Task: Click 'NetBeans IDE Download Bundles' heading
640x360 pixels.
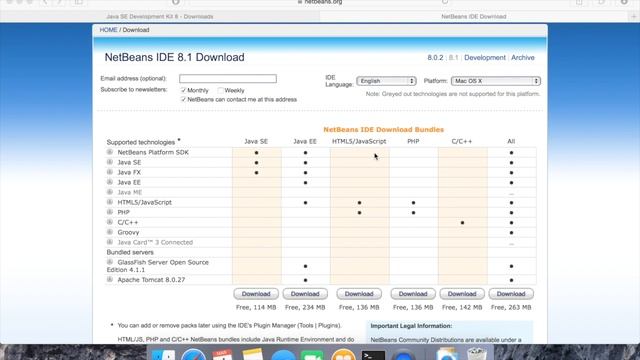Action: tap(383, 129)
